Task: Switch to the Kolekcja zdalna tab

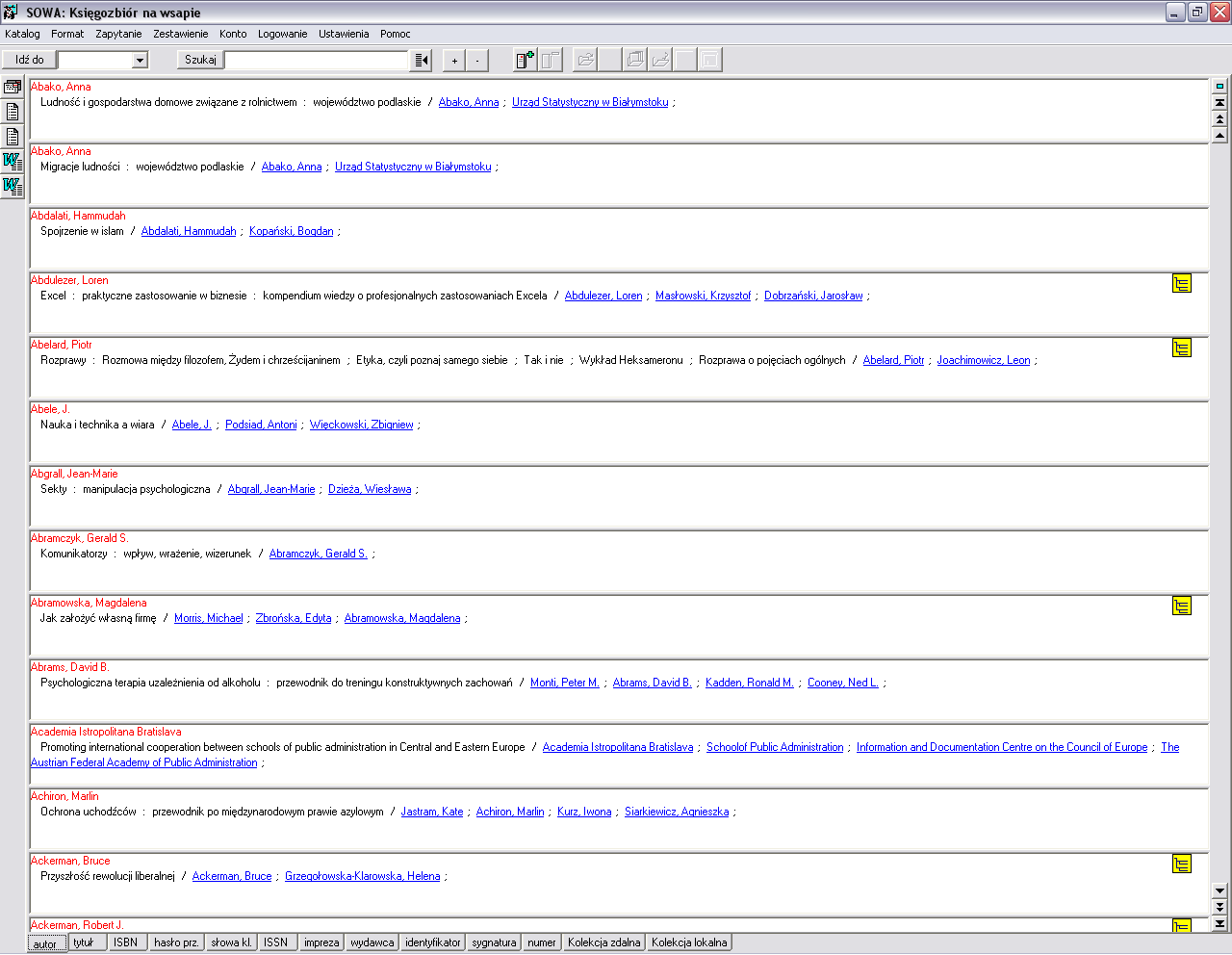Action: tap(604, 942)
